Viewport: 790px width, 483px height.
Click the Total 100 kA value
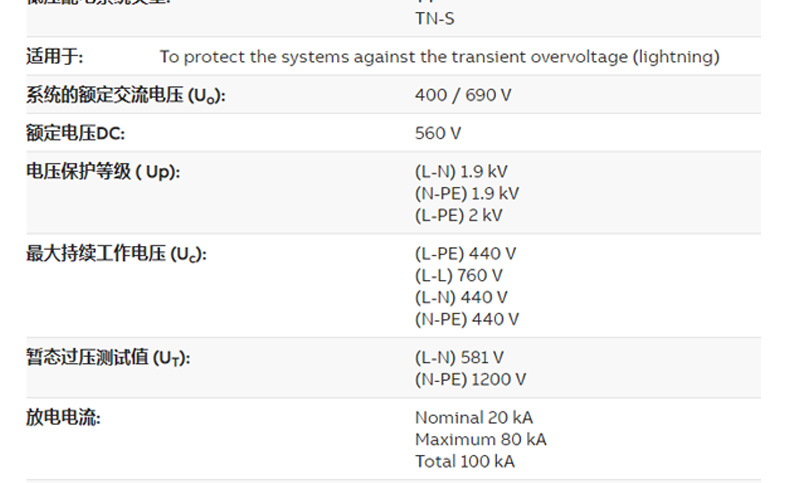pyautogui.click(x=465, y=462)
